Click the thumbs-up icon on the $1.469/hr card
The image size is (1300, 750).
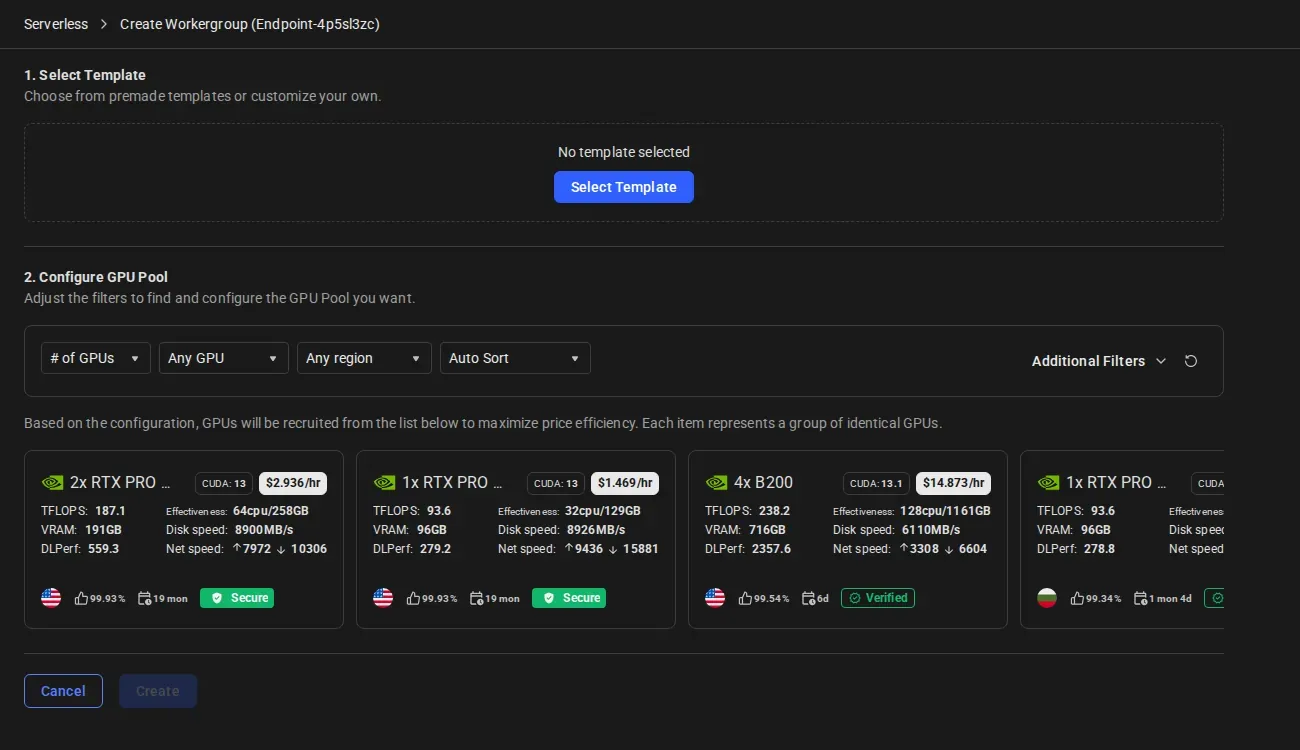pos(413,598)
